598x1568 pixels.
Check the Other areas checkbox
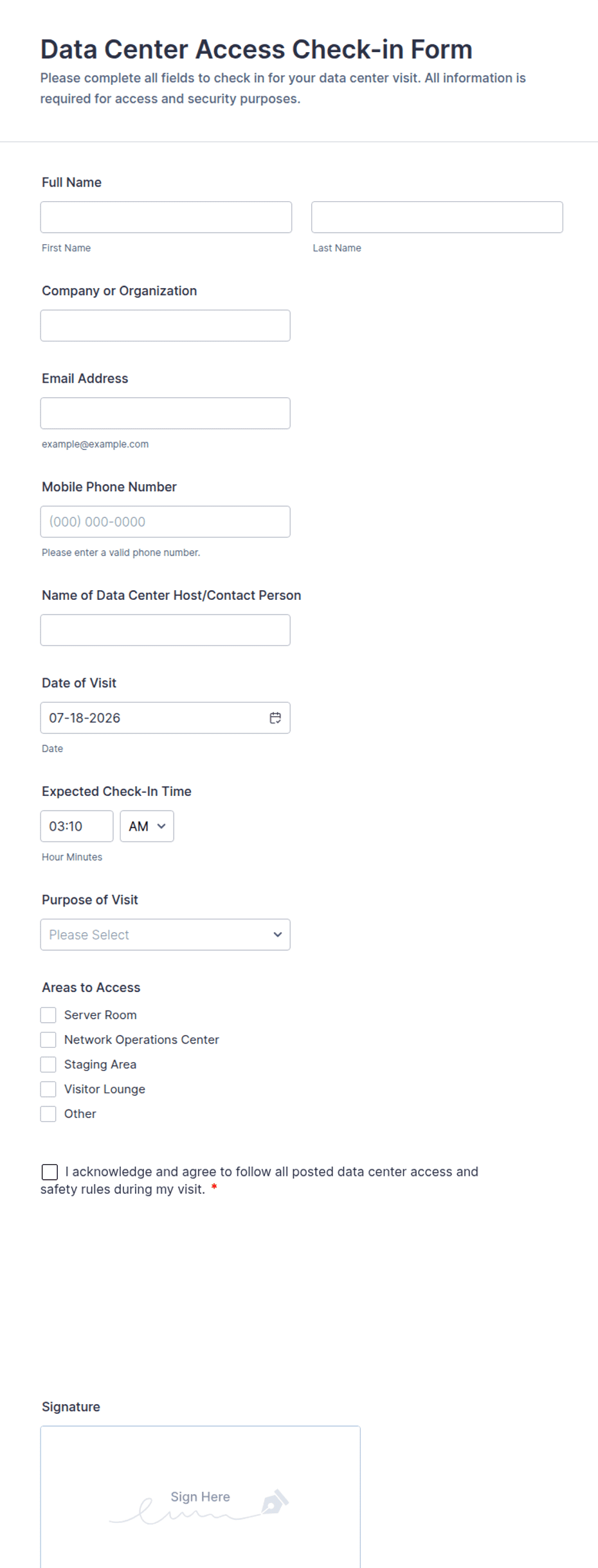(x=48, y=1113)
